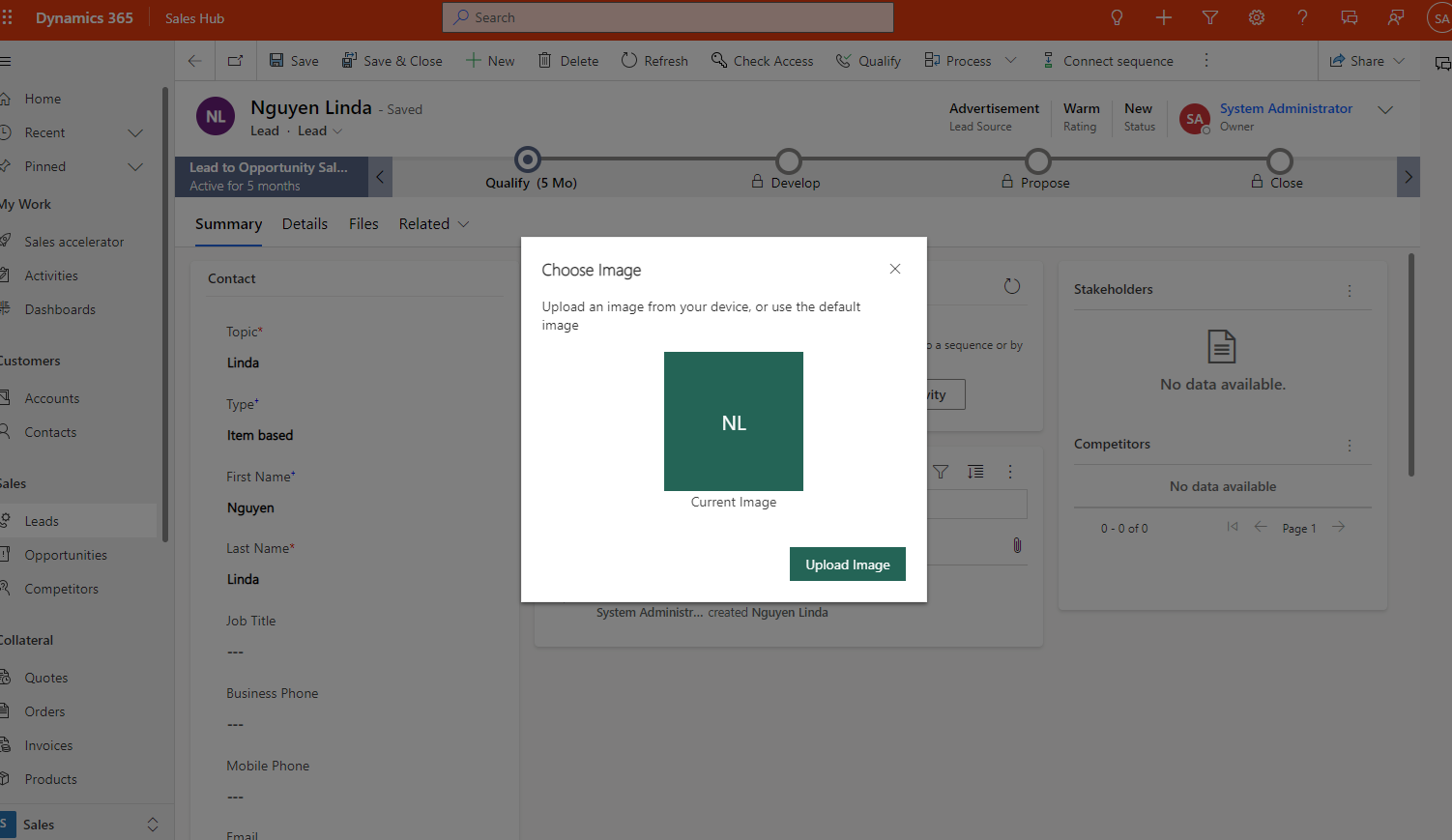Open the Settings gear icon
The height and width of the screenshot is (840, 1452).
point(1256,17)
